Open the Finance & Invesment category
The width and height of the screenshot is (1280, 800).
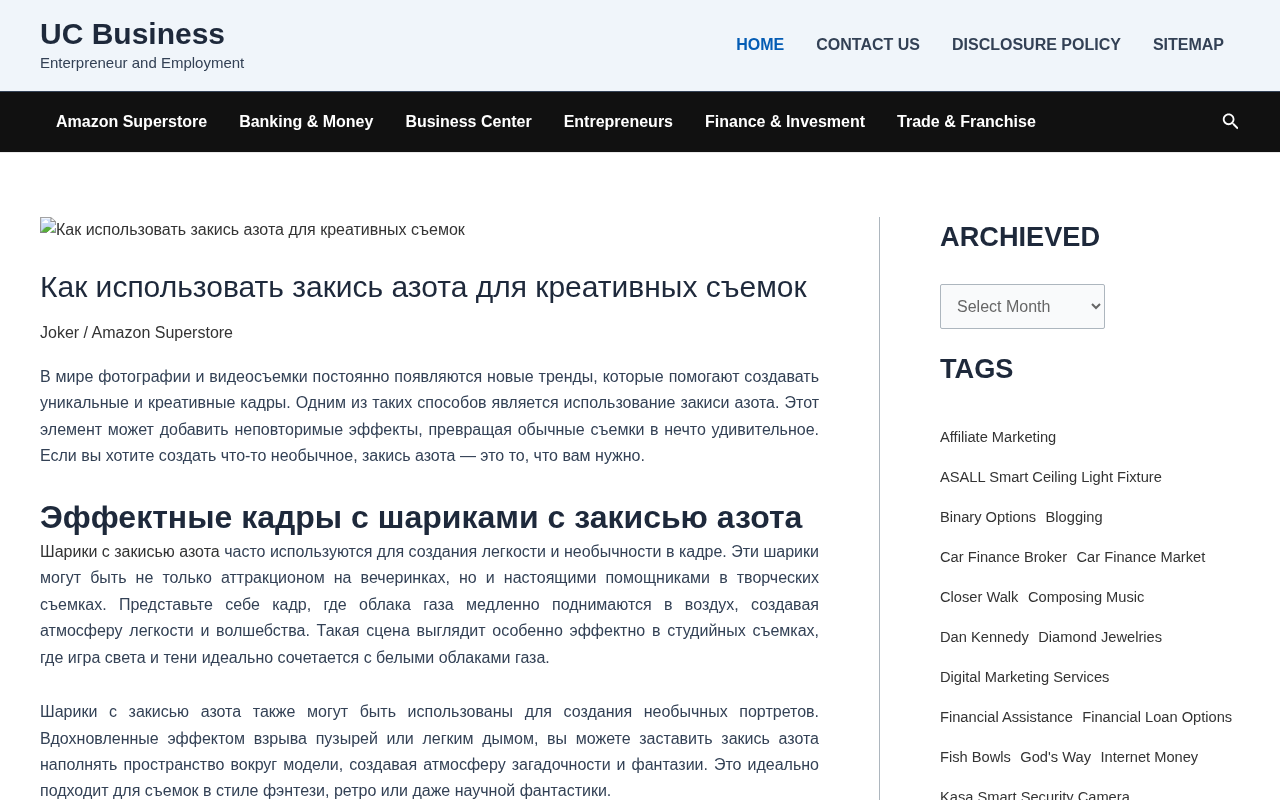point(785,122)
